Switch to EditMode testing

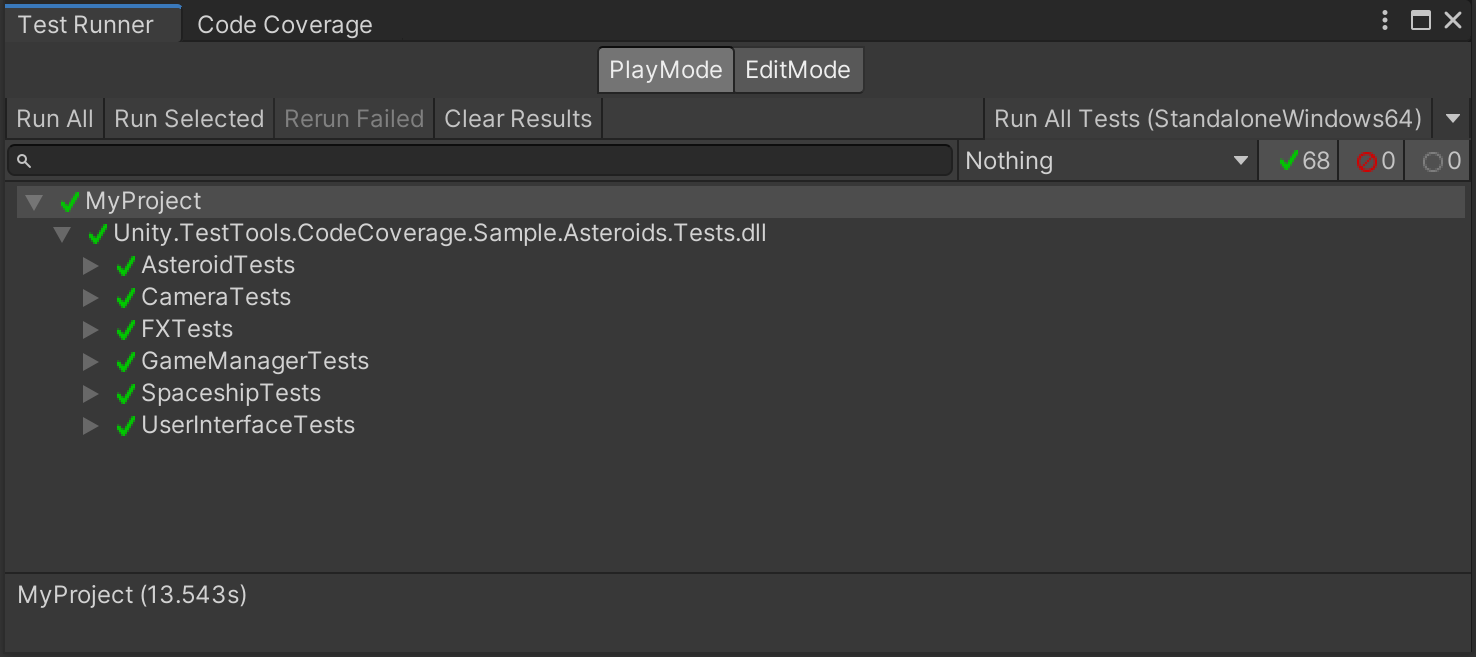pos(798,69)
